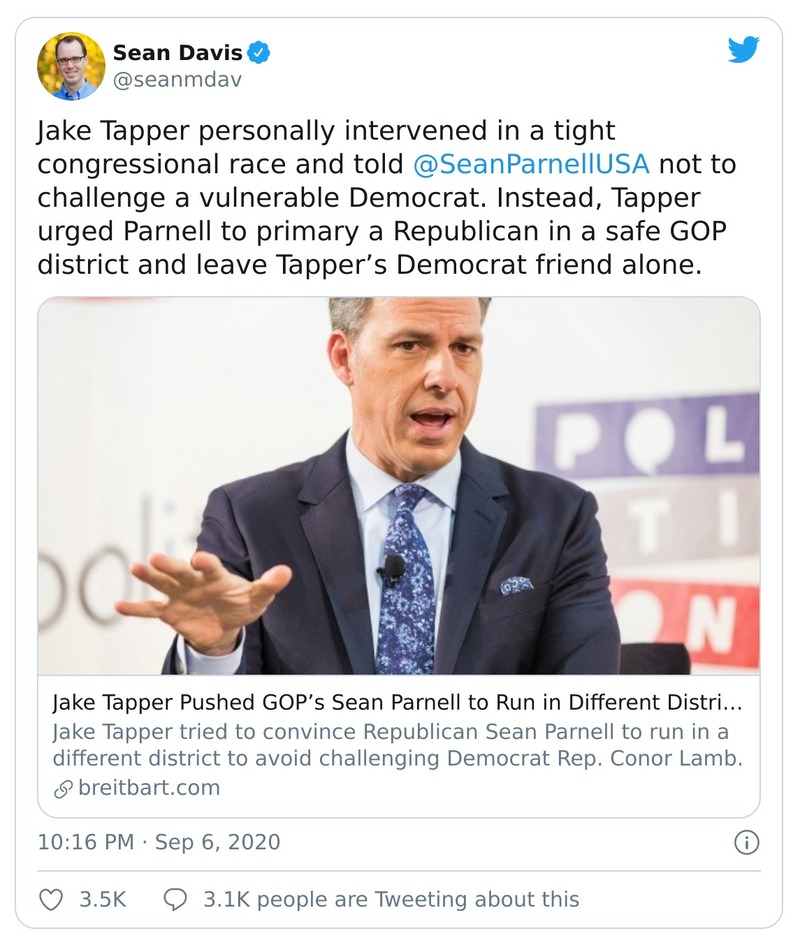Open "3.1K people are Tweeting about this"
Image resolution: width=800 pixels, height=945 pixels.
(x=390, y=899)
